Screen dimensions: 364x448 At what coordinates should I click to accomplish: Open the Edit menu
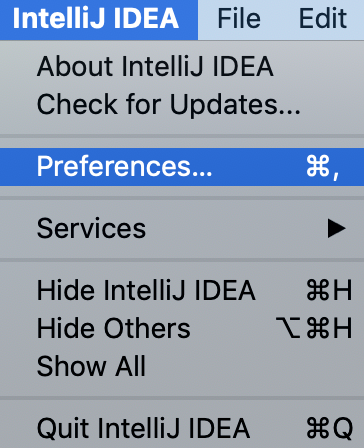click(x=322, y=19)
